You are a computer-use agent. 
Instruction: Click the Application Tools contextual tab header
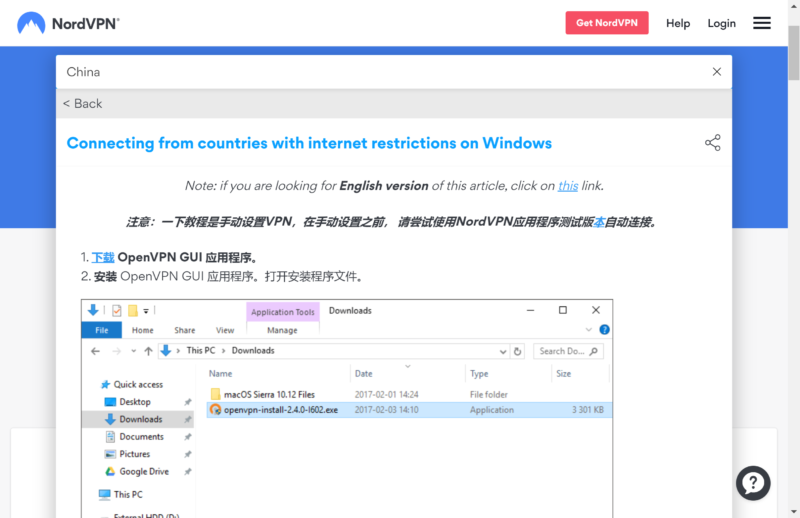(x=283, y=312)
